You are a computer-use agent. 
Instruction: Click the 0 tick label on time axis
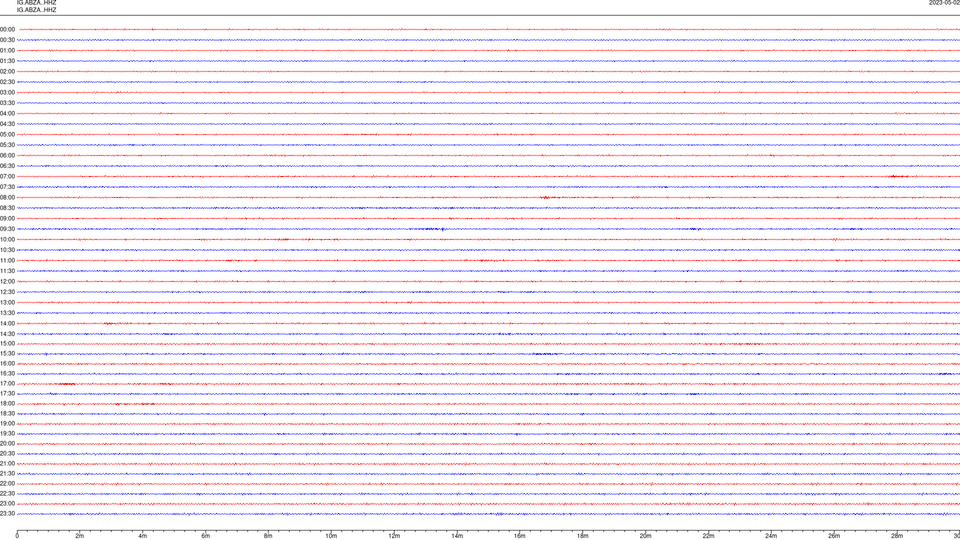[17, 536]
